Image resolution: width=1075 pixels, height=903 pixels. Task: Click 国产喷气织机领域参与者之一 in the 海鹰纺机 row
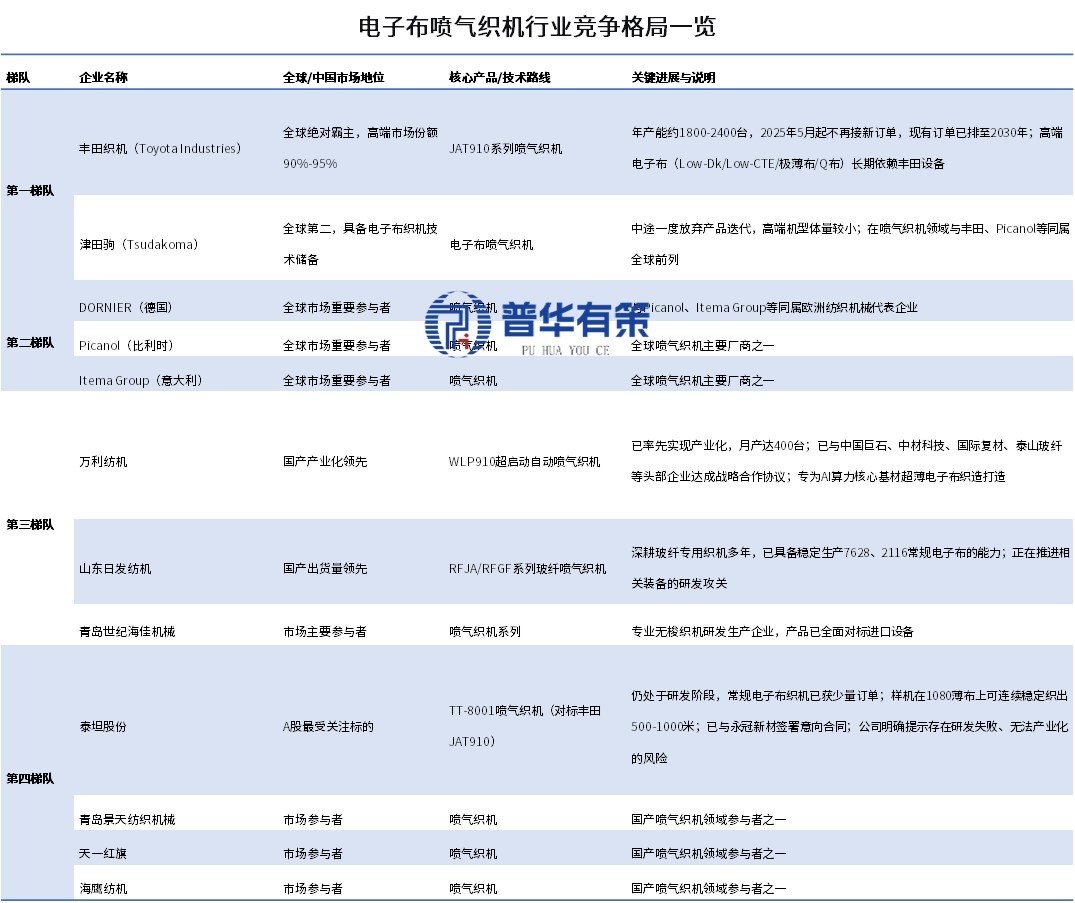click(x=709, y=889)
